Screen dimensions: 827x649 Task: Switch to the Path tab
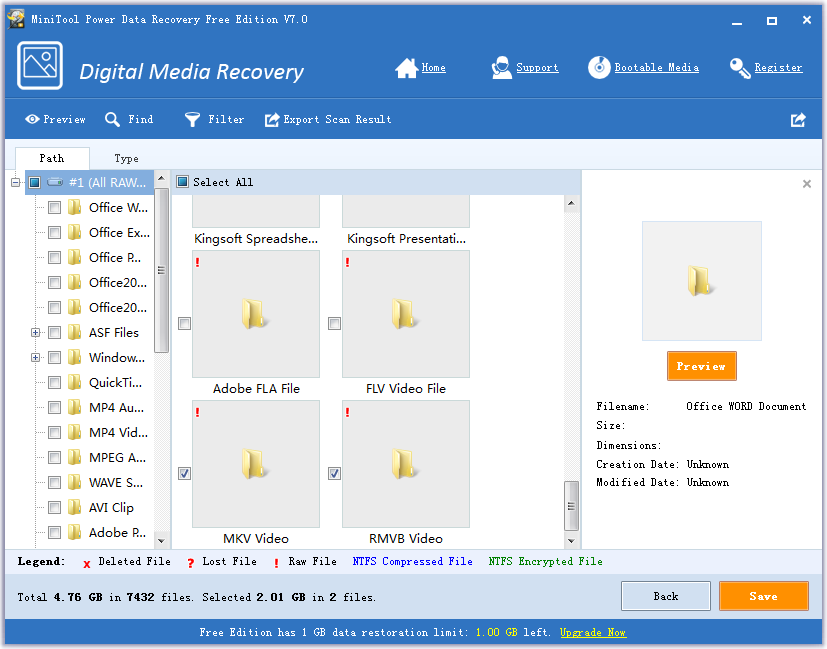click(x=52, y=158)
